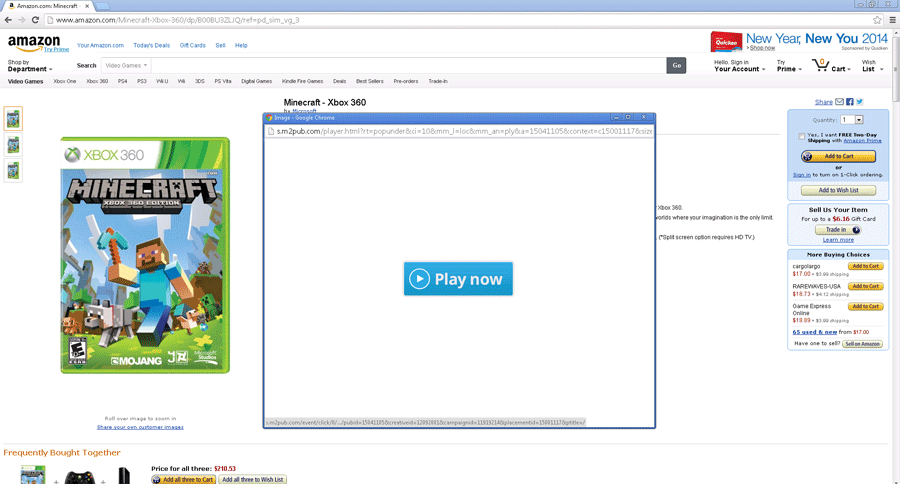Image resolution: width=900 pixels, height=484 pixels.
Task: Click the shopping cart icon
Action: pos(821,65)
